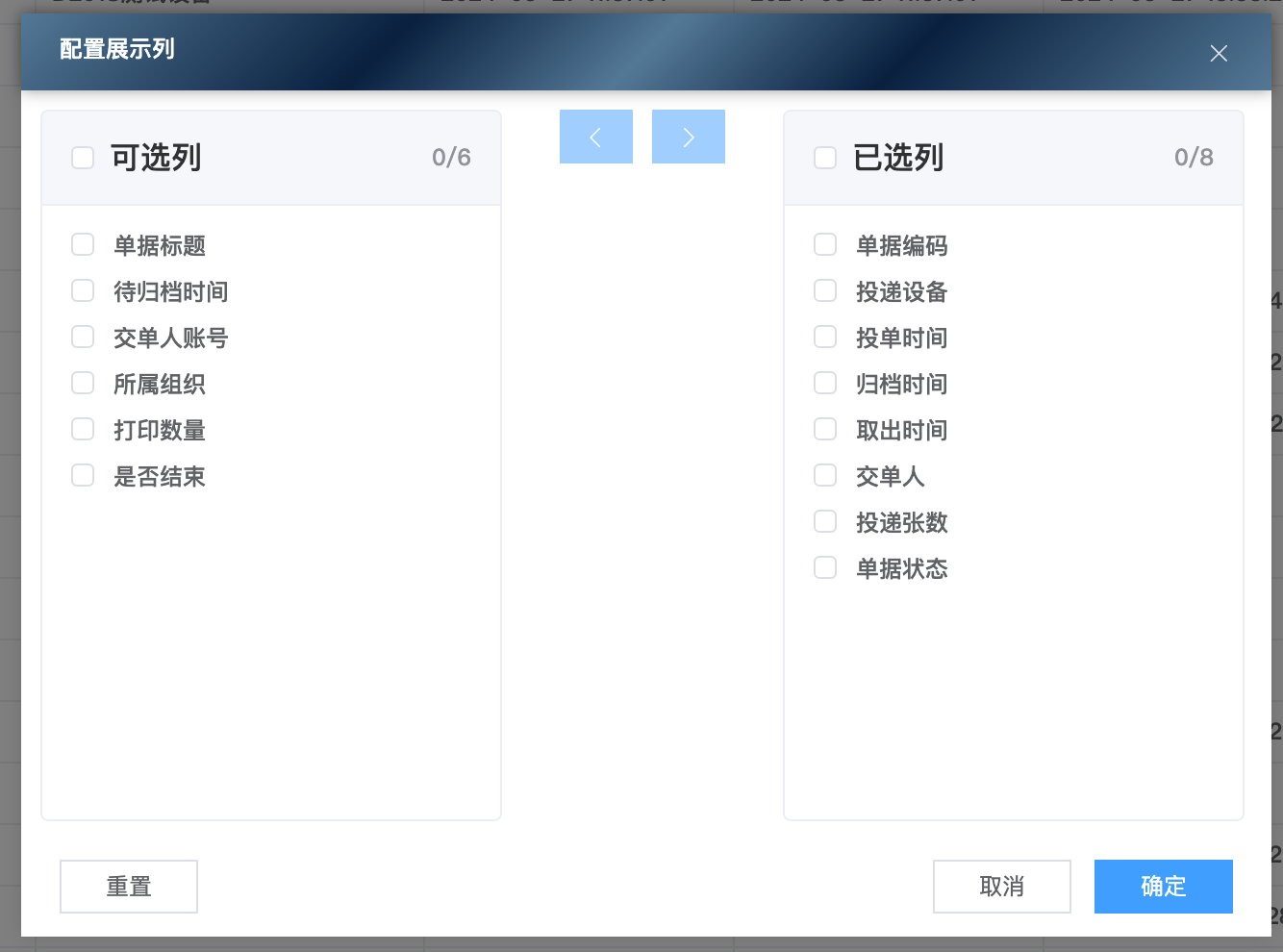Select the 投递设备 checkbox

tap(825, 291)
